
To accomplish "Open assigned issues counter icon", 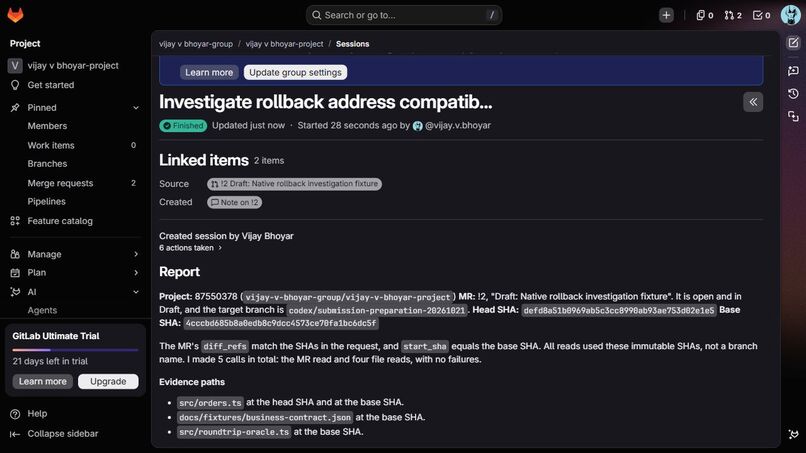I will point(704,15).
